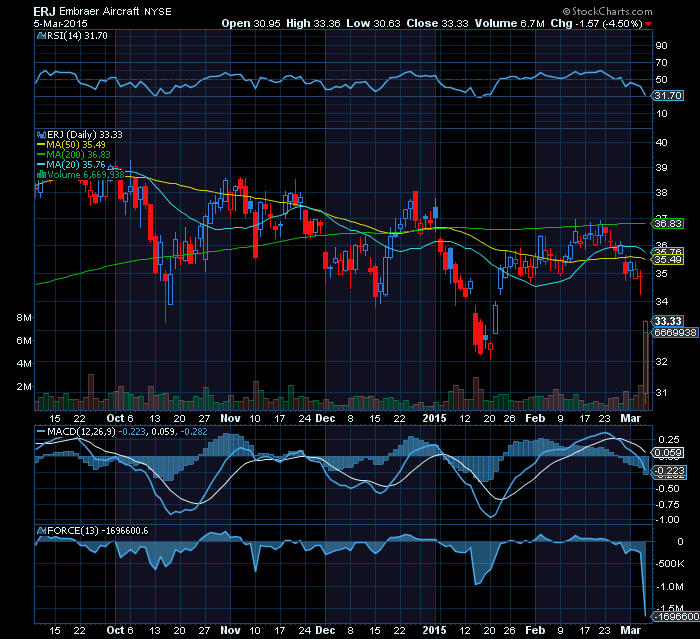Click the Close 33.33 value in the header
Screen dimensions: 700x639
438,23
